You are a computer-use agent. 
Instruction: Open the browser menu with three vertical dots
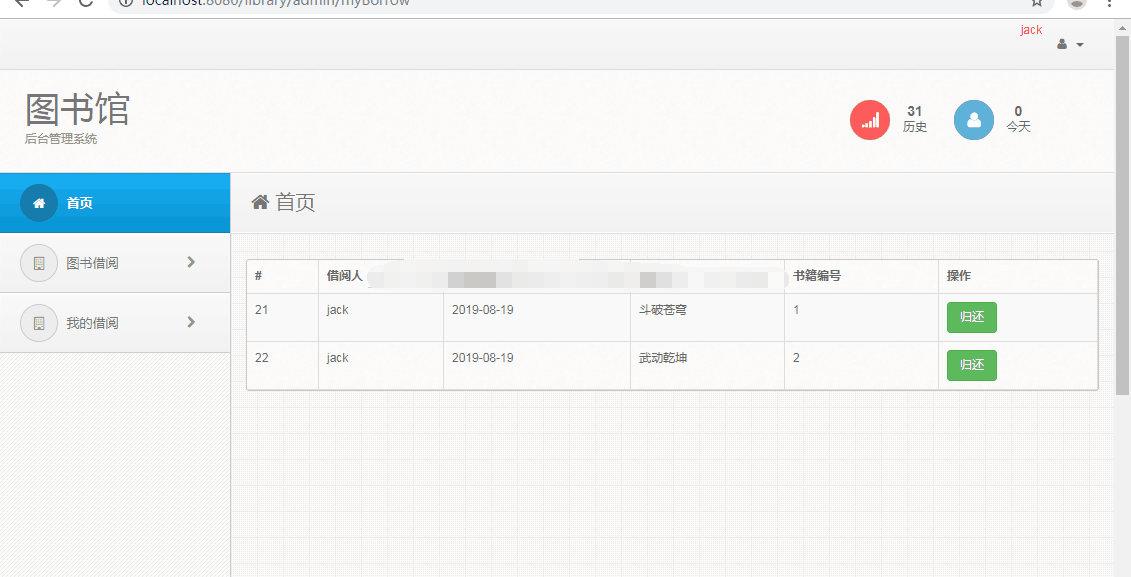pyautogui.click(x=1111, y=6)
